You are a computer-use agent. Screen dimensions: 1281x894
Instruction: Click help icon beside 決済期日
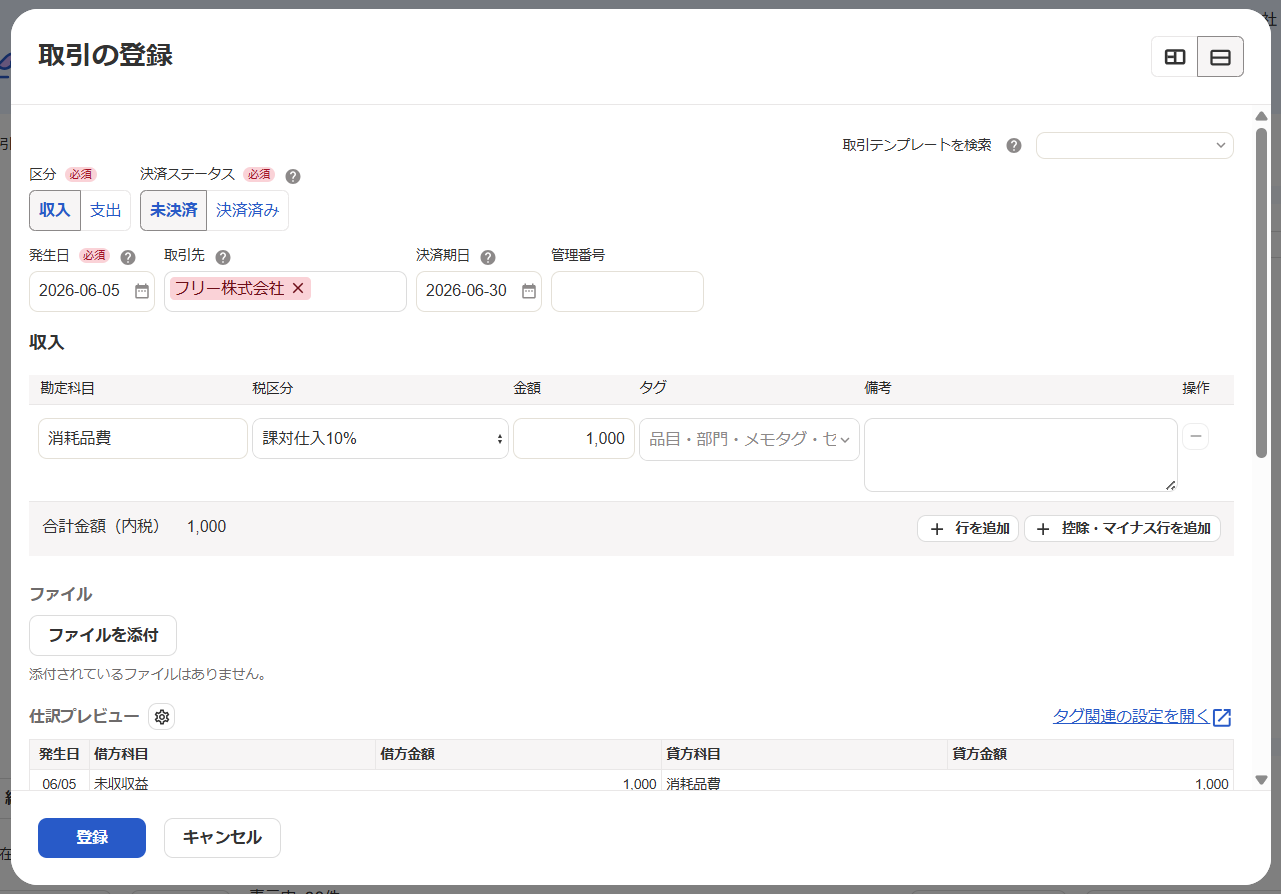tap(488, 256)
